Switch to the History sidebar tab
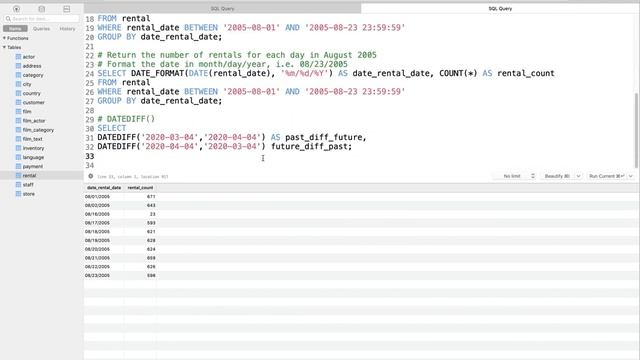 [67, 29]
